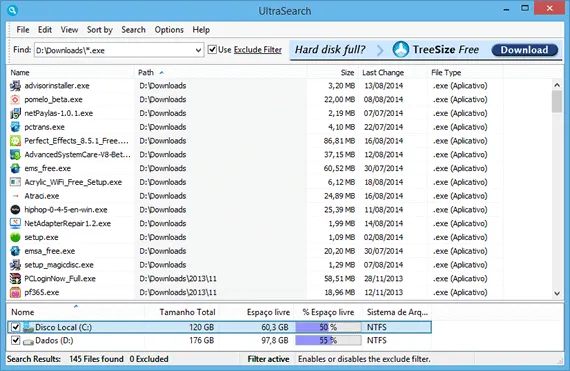The width and height of the screenshot is (570, 371).
Task: Click the results list scroll down arrow
Action: click(557, 293)
